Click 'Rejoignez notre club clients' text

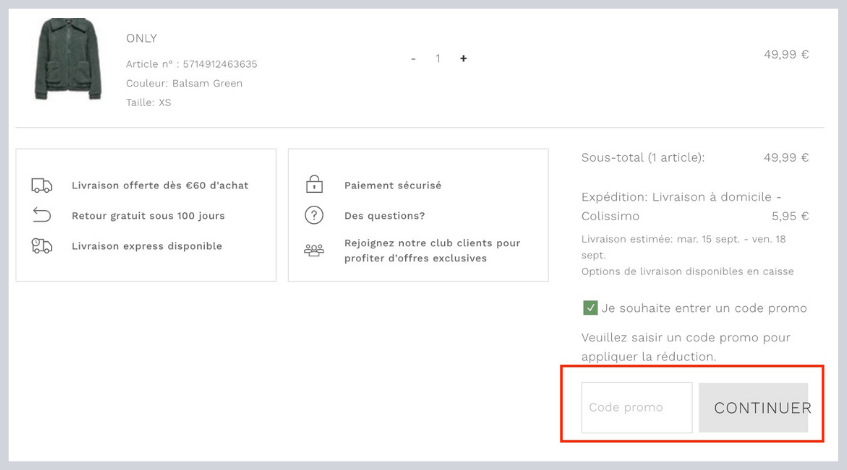point(432,243)
